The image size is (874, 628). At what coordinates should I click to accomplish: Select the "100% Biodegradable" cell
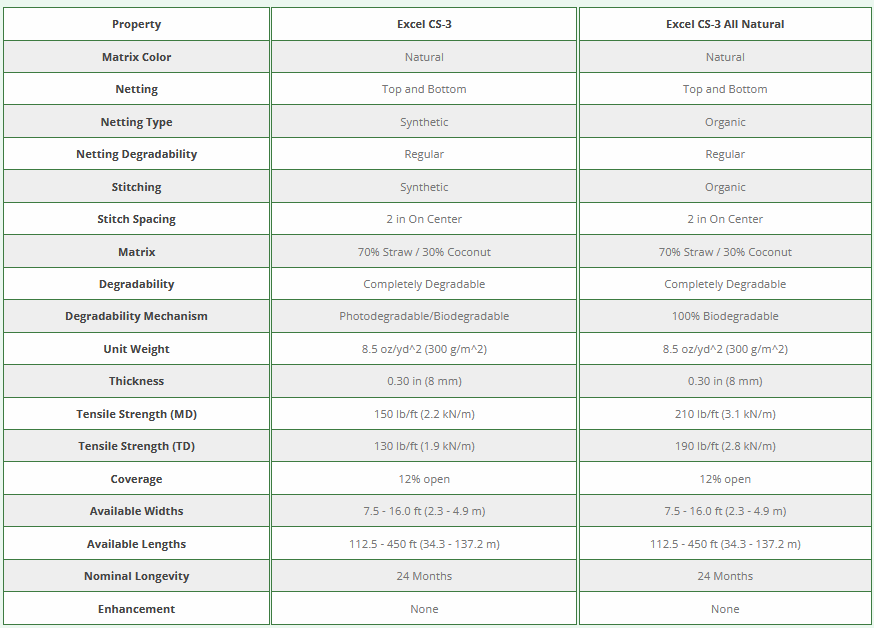pyautogui.click(x=725, y=316)
